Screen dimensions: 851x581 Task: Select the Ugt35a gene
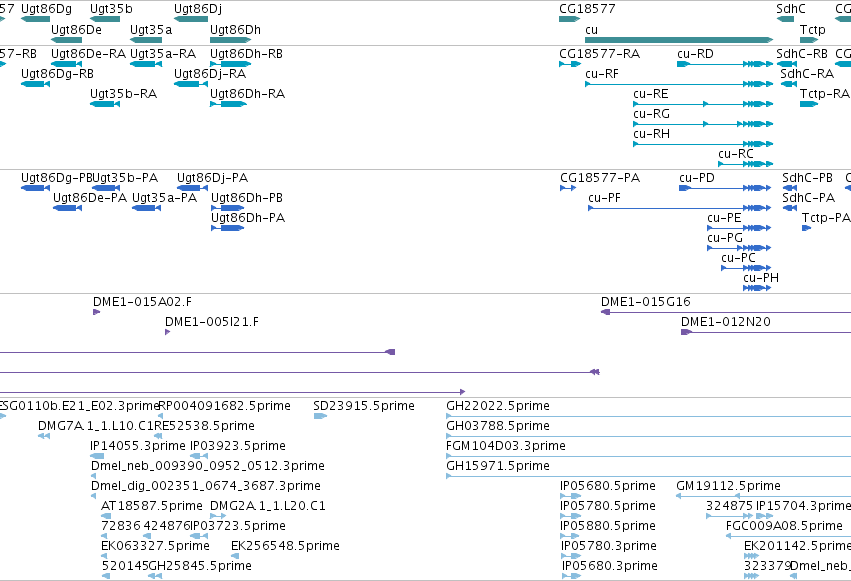[x=146, y=40]
